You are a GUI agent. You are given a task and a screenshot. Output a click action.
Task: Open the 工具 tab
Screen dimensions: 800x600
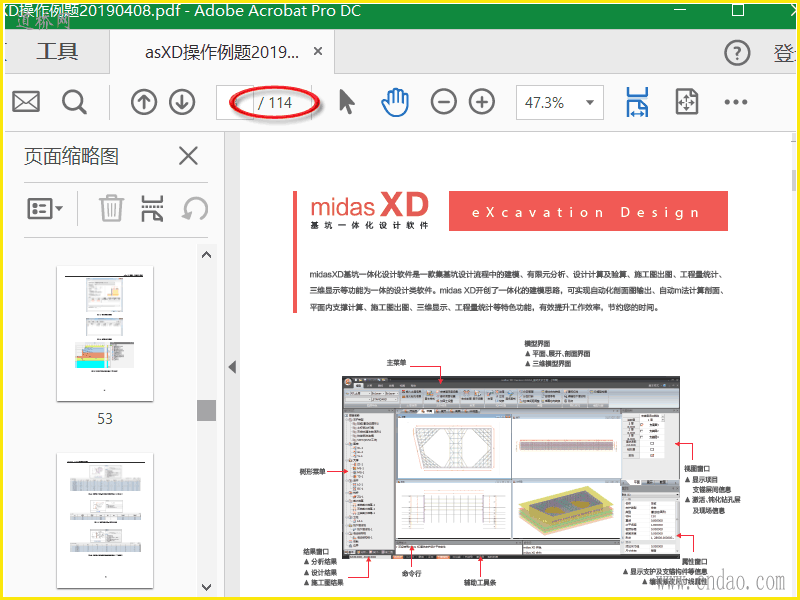(x=57, y=52)
